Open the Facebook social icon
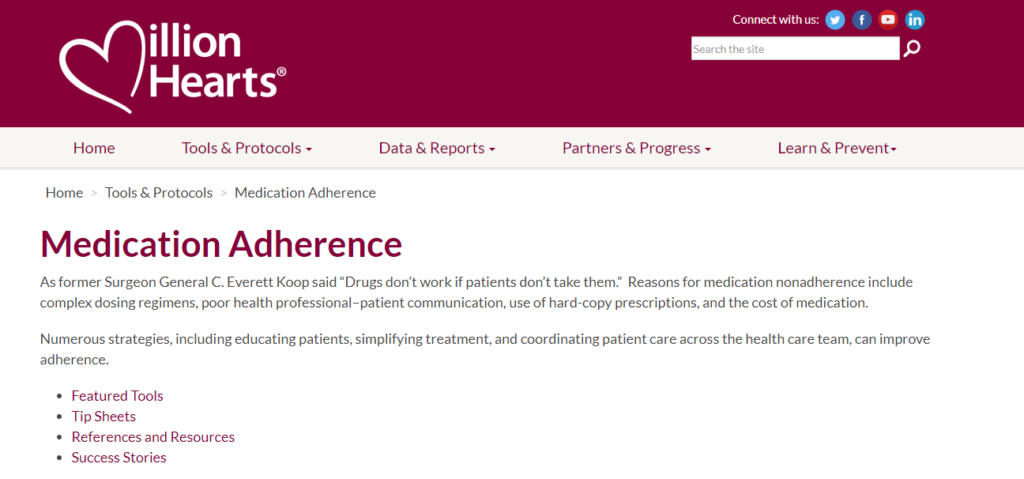This screenshot has height=479, width=1024. click(862, 20)
